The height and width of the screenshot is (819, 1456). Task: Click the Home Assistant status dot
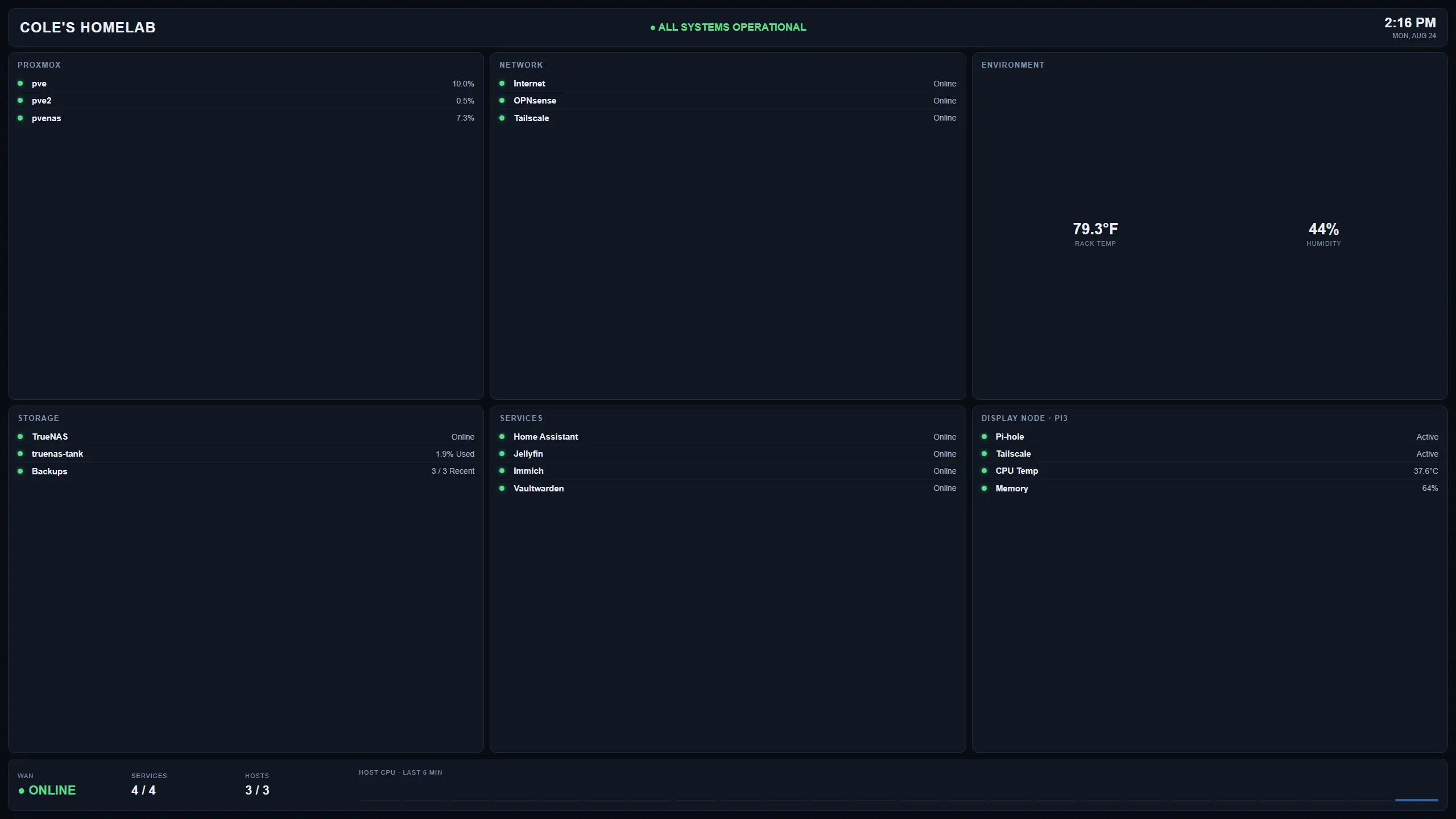[x=502, y=437]
